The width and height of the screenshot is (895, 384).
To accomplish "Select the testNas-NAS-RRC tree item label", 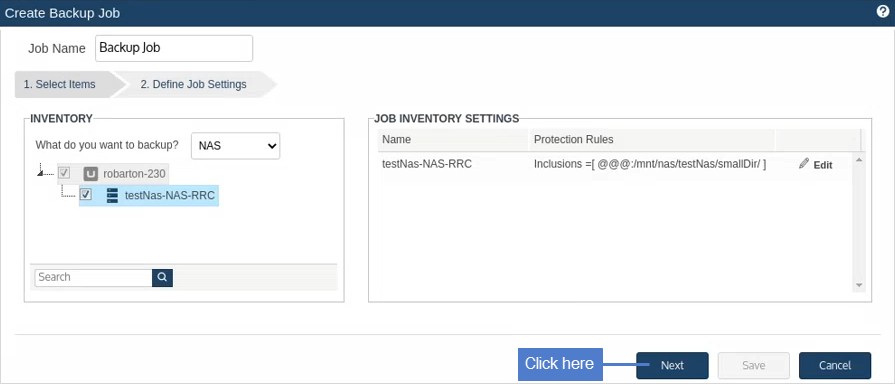I will coord(170,196).
